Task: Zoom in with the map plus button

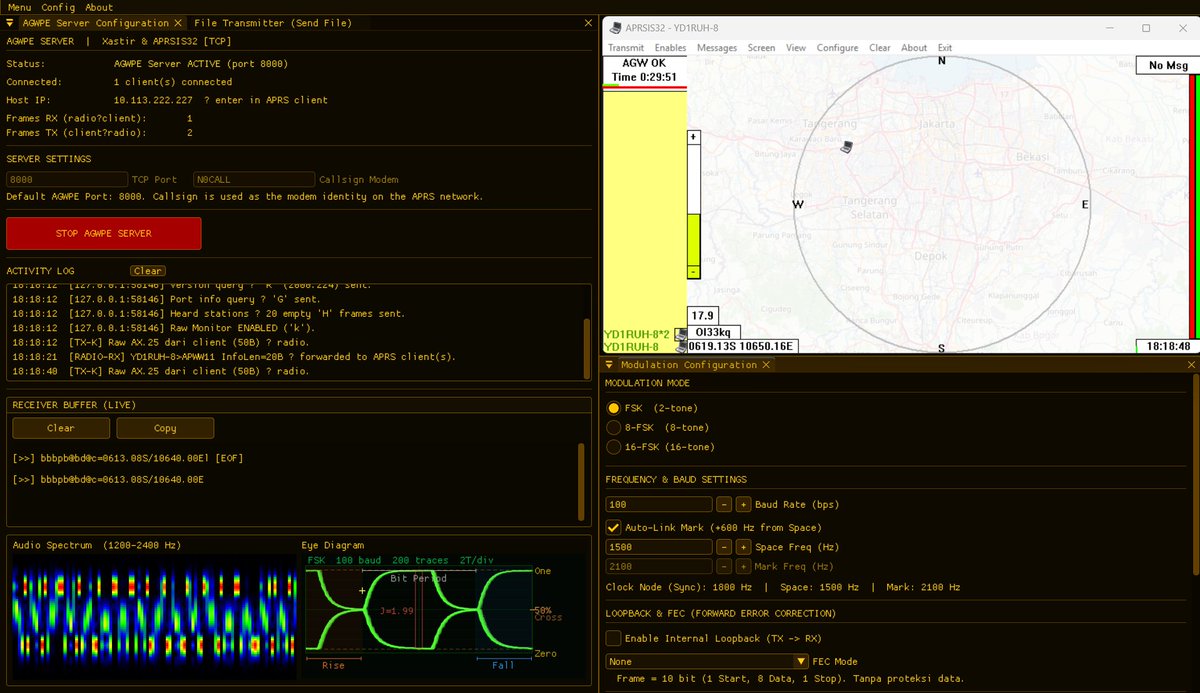Action: pos(693,137)
